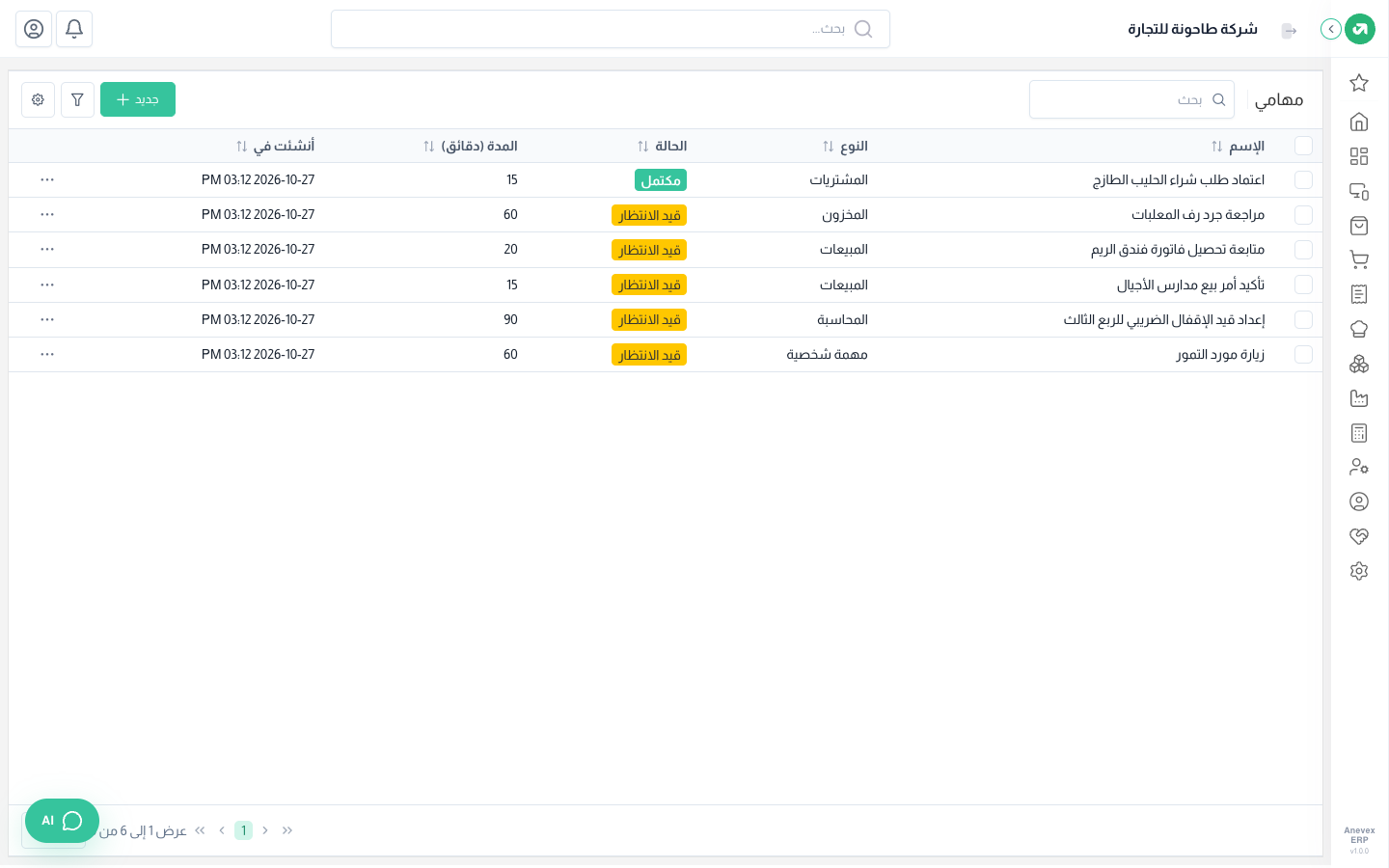Open the handshake heart sidebar icon
This screenshot has width=1389, height=868.
[1359, 536]
